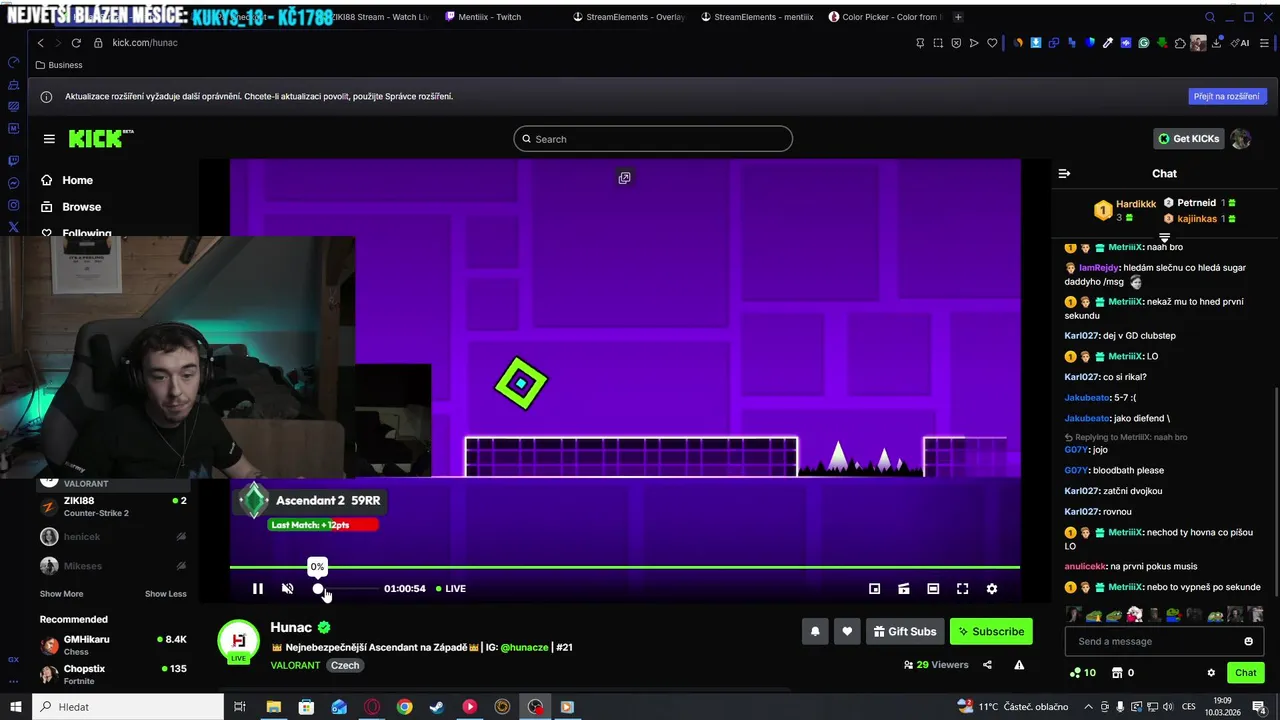
Task: Collapse the chat panel
Action: click(x=1064, y=174)
